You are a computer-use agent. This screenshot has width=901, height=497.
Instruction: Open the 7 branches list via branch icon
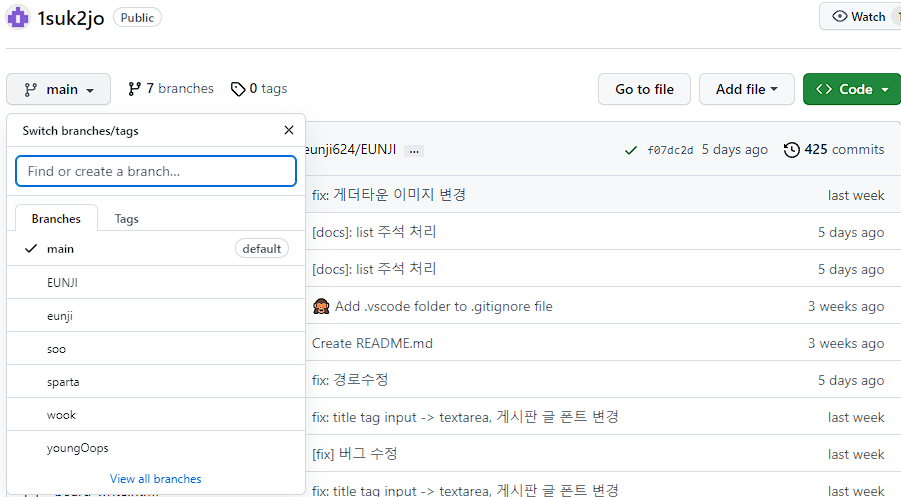(x=134, y=89)
